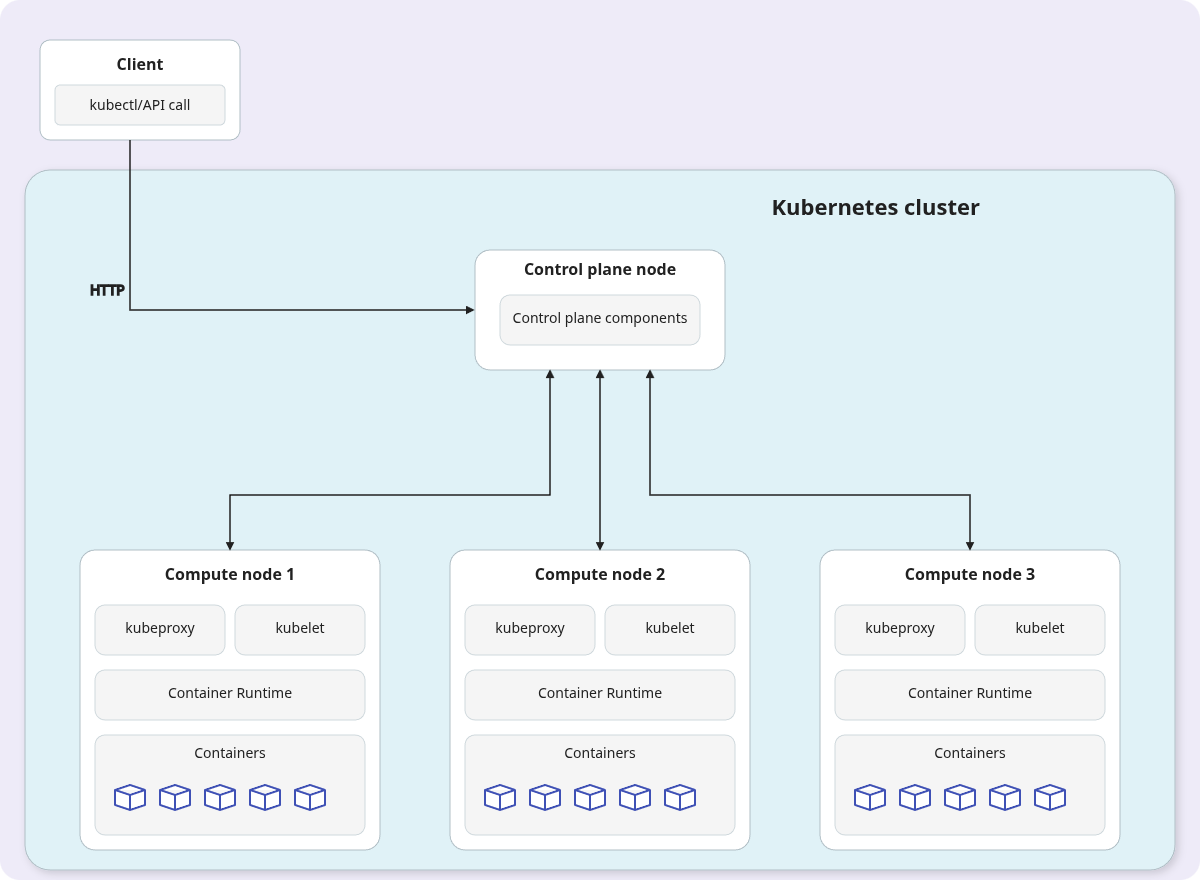The width and height of the screenshot is (1200, 880).
Task: Click fifth container cube in Compute node 3
Action: [x=1050, y=797]
